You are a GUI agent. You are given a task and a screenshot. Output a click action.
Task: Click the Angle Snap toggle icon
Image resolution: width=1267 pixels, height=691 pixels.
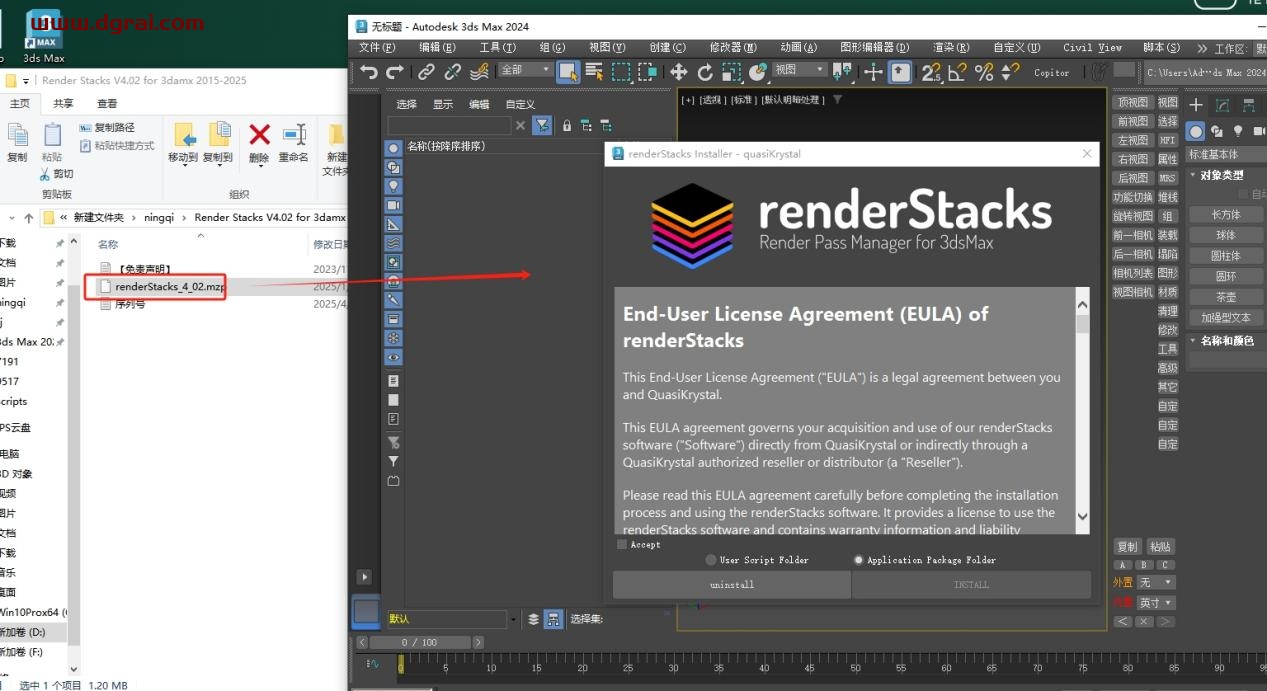pos(958,72)
